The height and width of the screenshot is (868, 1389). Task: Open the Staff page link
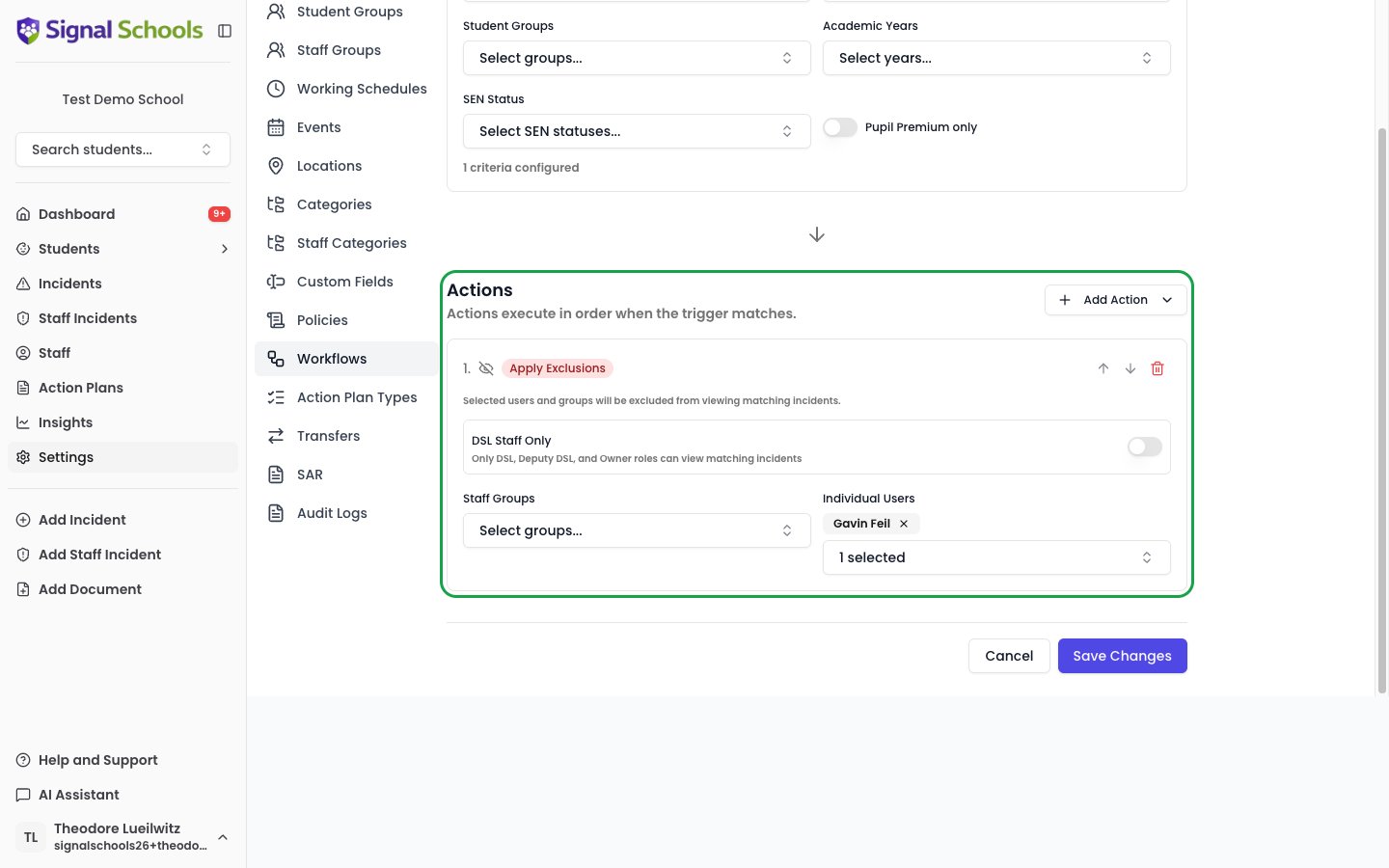tap(123, 353)
